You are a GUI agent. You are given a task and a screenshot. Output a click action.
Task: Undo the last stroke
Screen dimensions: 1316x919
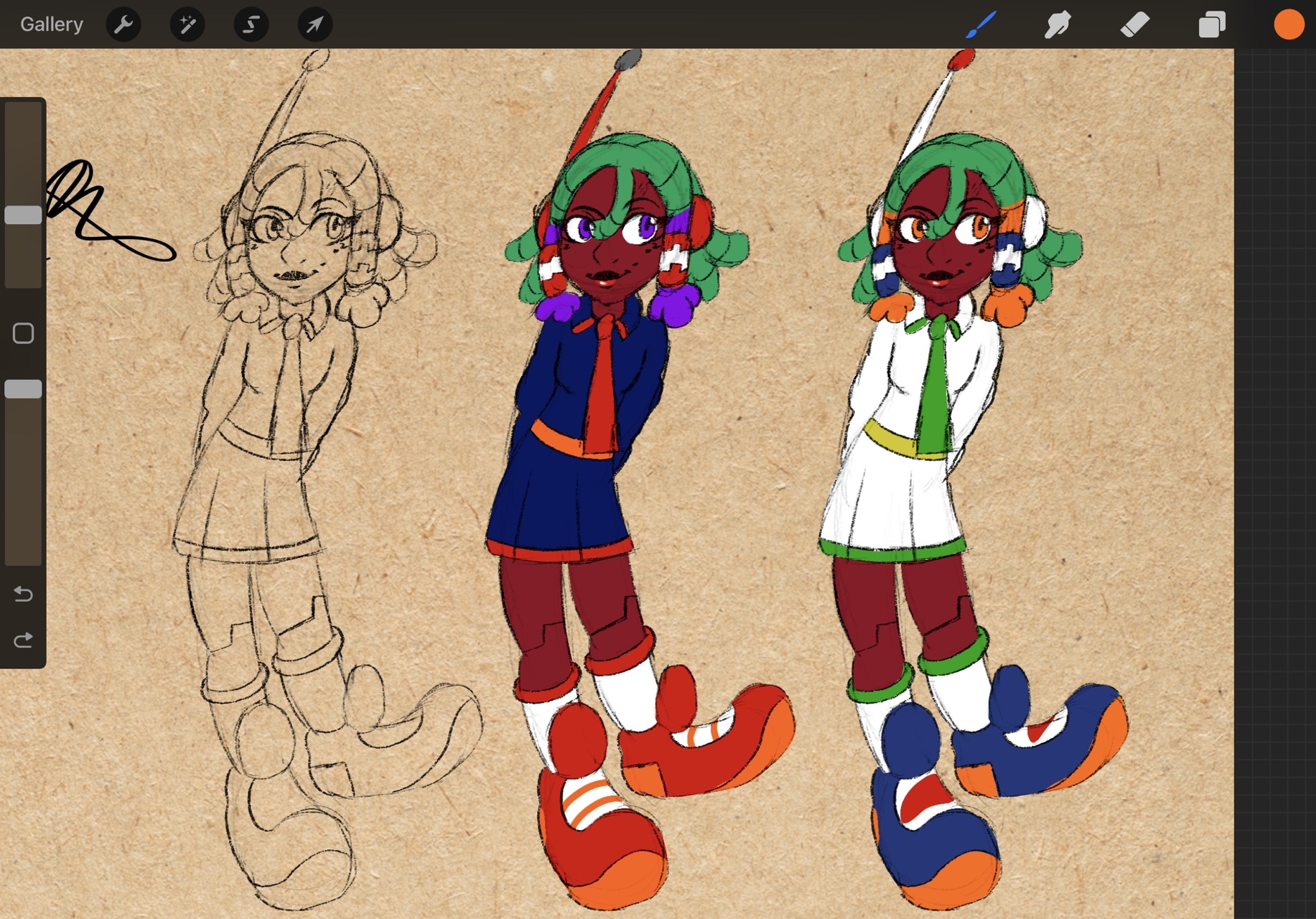point(24,594)
